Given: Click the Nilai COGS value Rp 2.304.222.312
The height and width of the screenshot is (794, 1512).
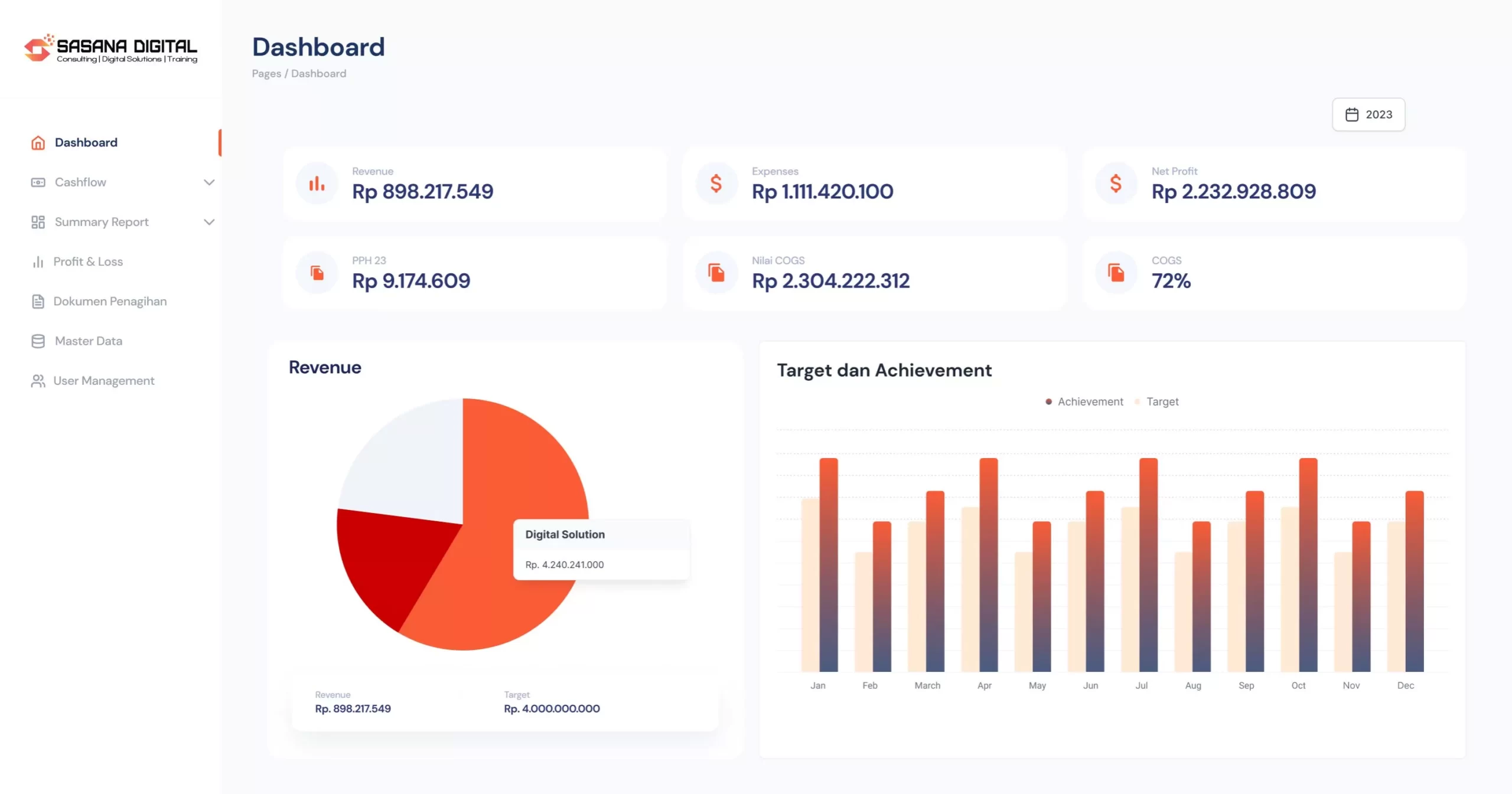Looking at the screenshot, I should pyautogui.click(x=830, y=281).
